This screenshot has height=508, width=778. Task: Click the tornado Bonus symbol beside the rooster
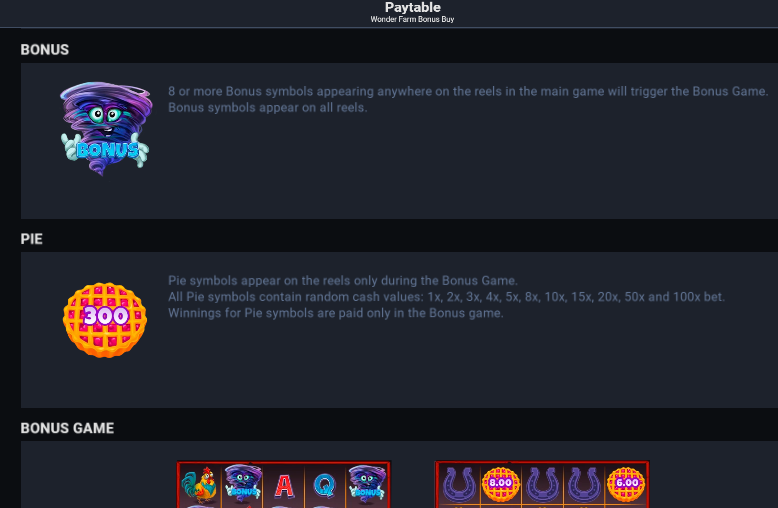click(243, 482)
